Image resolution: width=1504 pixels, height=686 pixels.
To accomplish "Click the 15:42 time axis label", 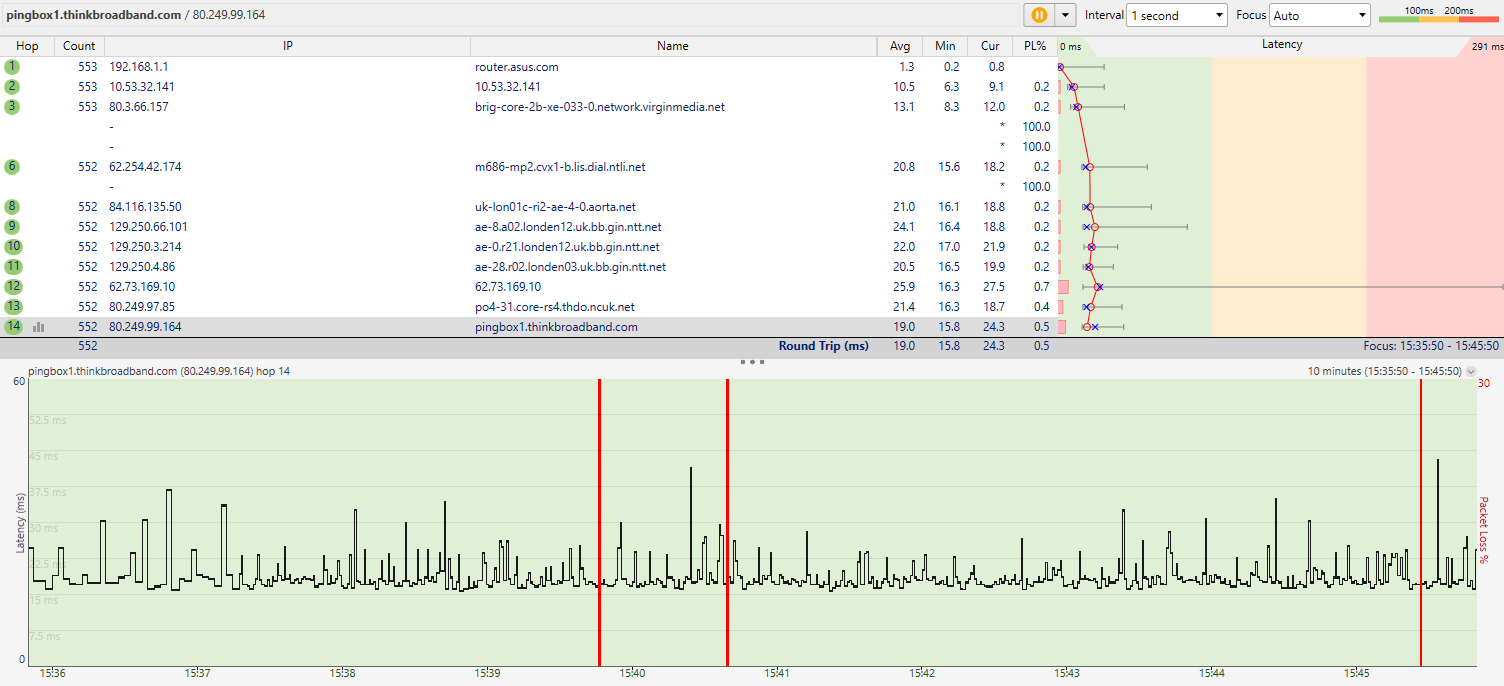I will (x=922, y=674).
